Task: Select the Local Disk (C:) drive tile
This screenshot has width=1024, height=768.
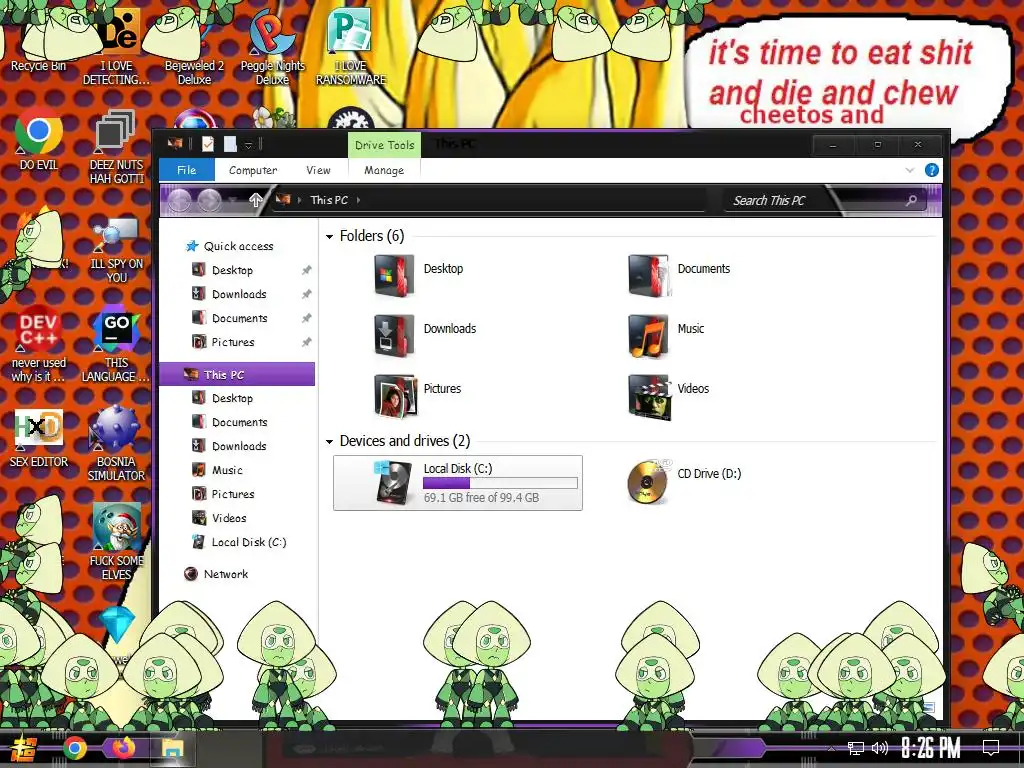Action: coord(458,483)
